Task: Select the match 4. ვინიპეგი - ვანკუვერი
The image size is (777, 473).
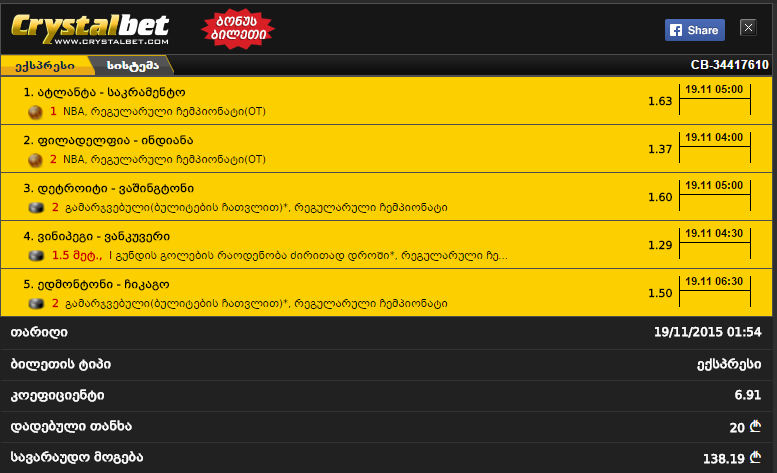Action: click(97, 237)
